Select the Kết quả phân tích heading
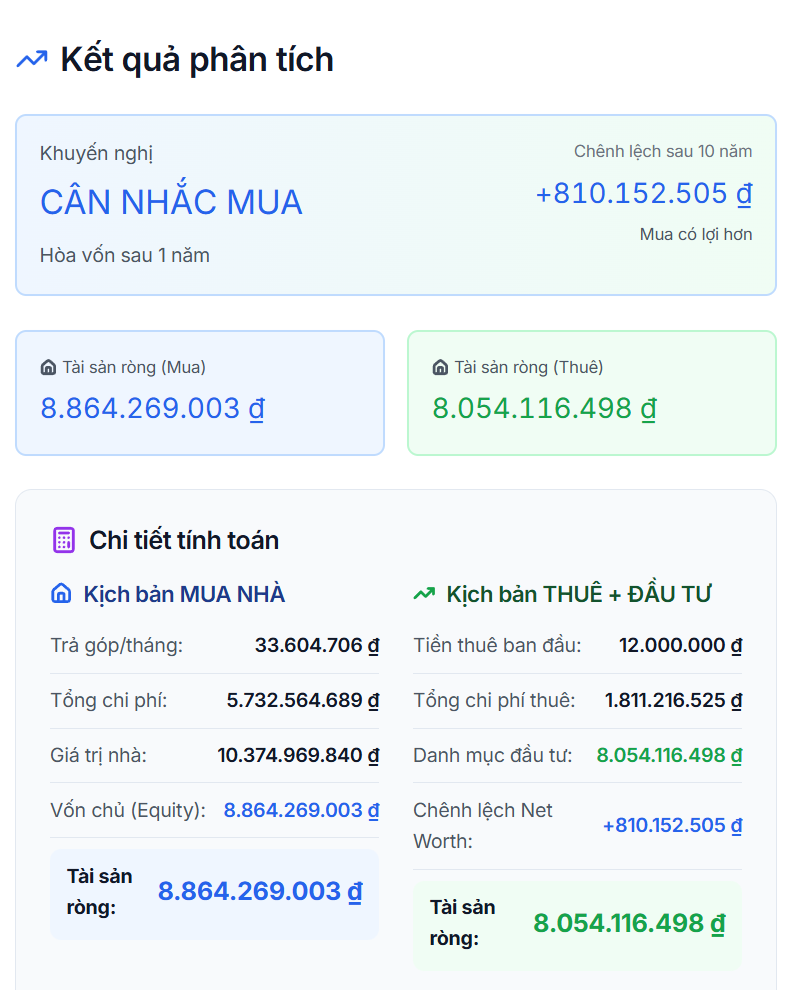 (197, 60)
